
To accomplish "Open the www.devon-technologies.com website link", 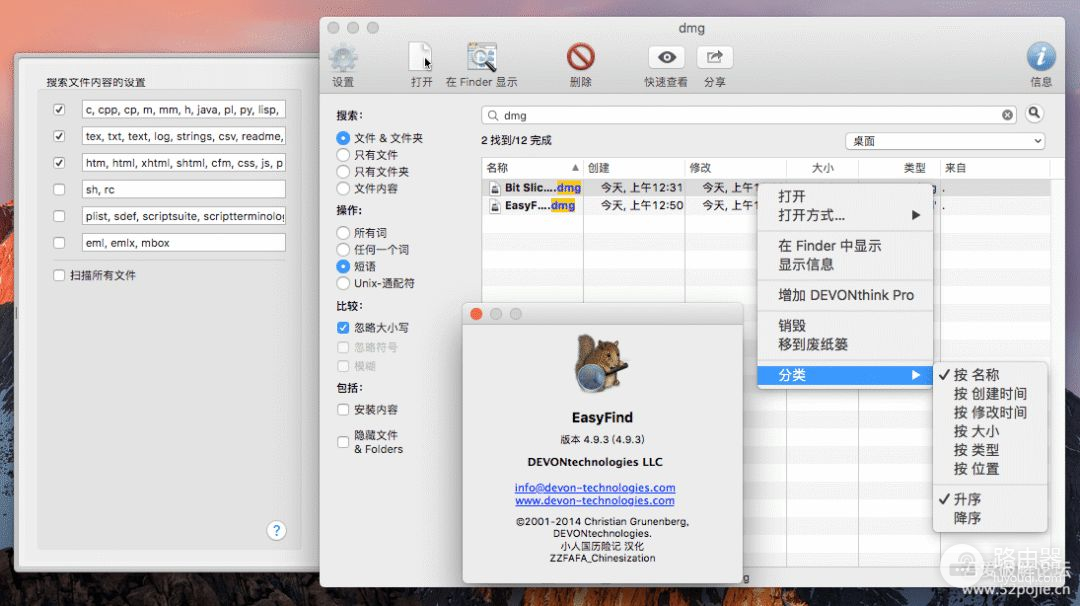I will (594, 500).
